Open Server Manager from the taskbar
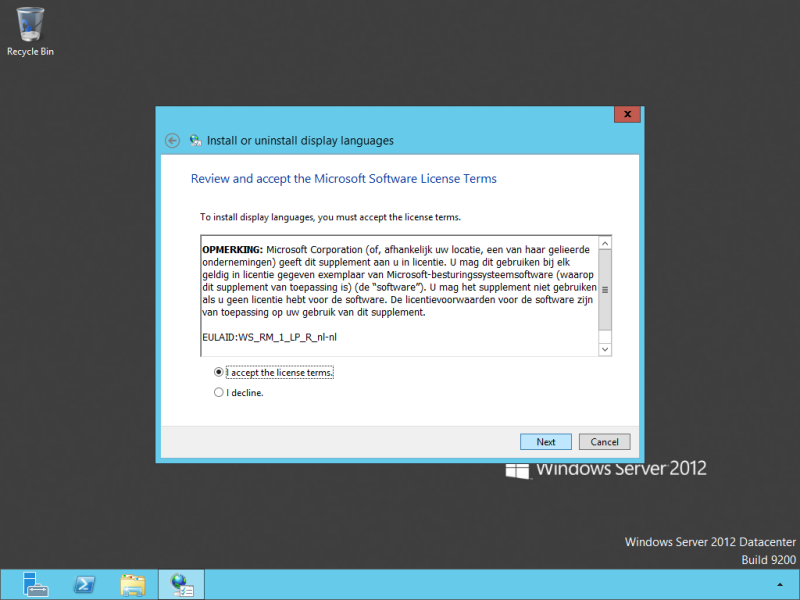Image resolution: width=800 pixels, height=600 pixels. tap(35, 585)
